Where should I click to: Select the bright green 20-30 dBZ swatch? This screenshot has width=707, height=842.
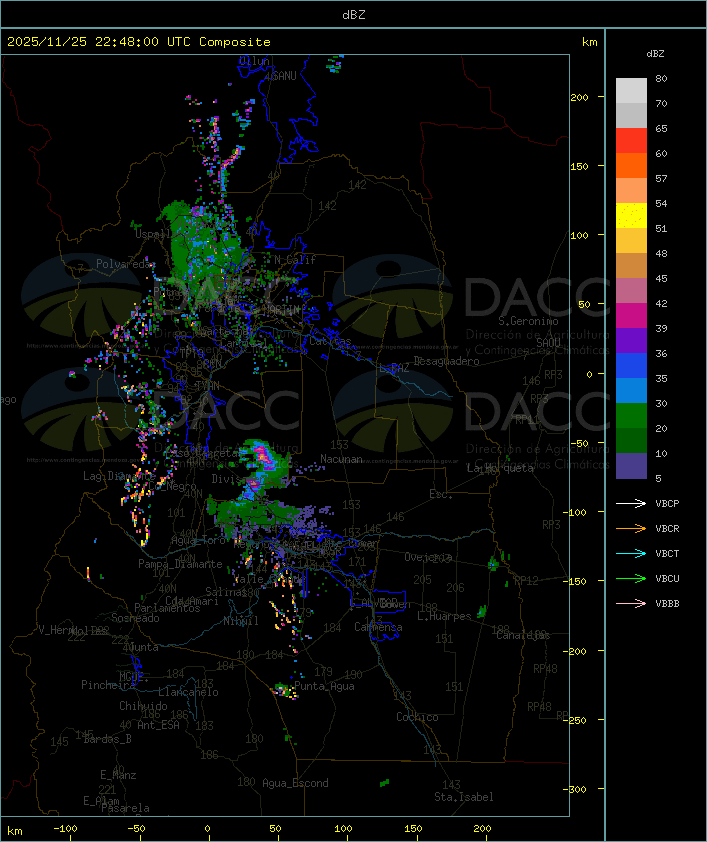click(631, 416)
